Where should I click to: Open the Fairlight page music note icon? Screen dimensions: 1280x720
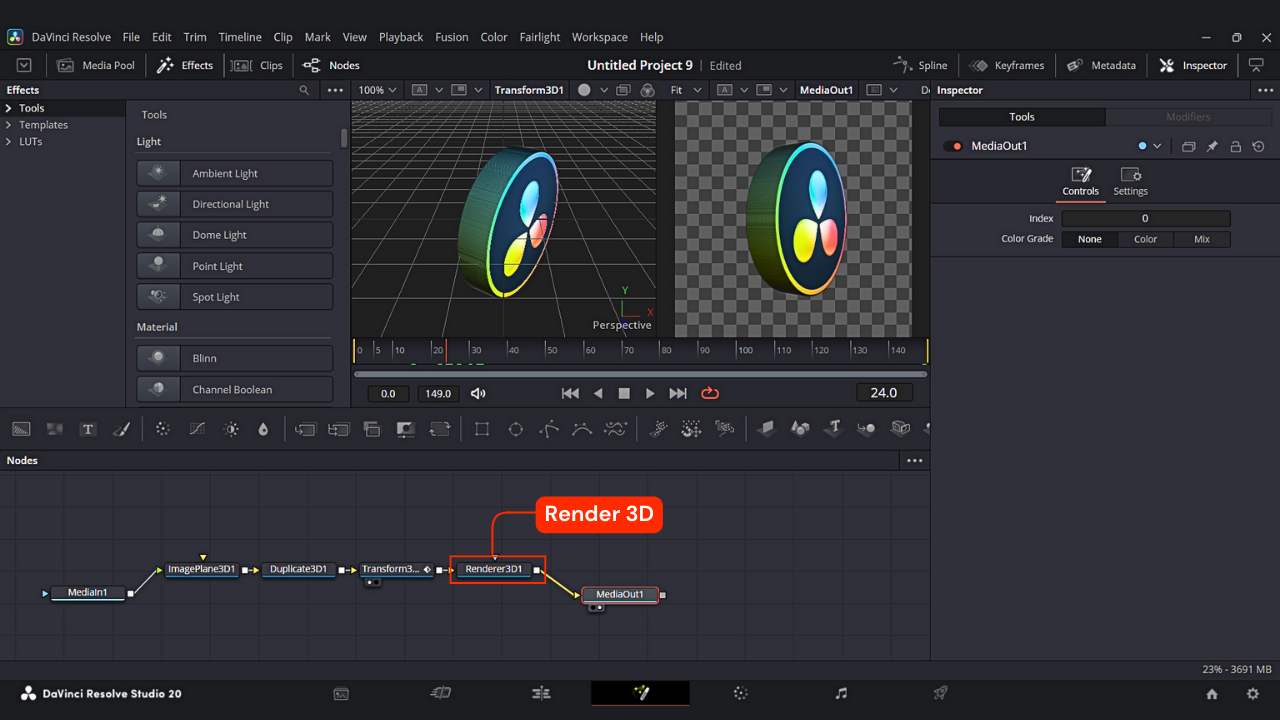pos(841,693)
